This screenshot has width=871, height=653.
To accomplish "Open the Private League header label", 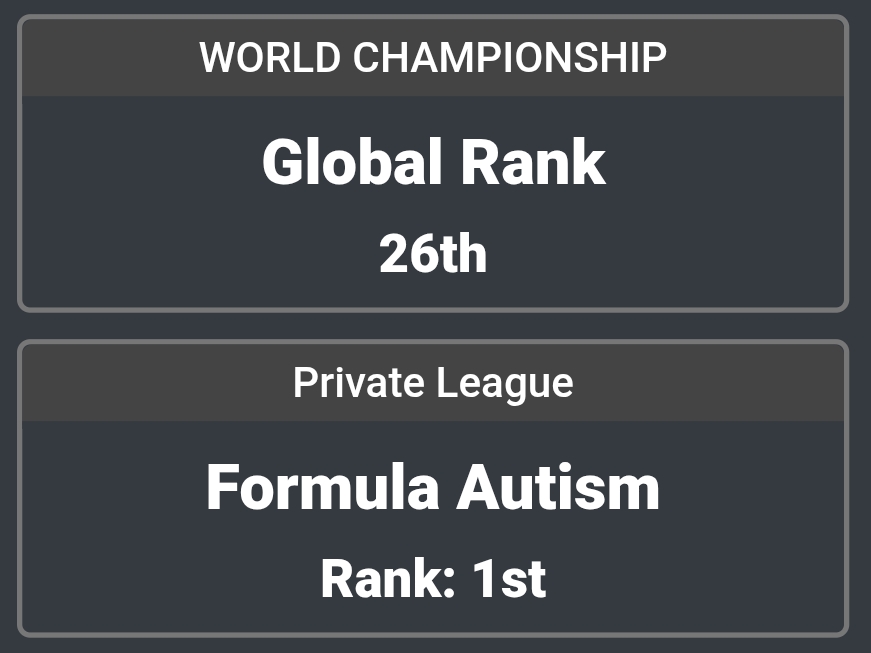I will pos(433,383).
